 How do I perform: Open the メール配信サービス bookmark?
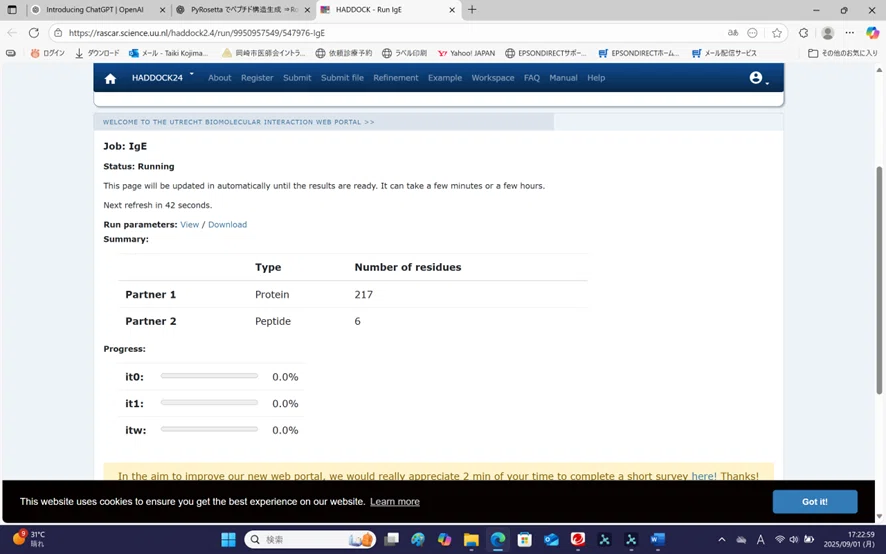coord(724,53)
